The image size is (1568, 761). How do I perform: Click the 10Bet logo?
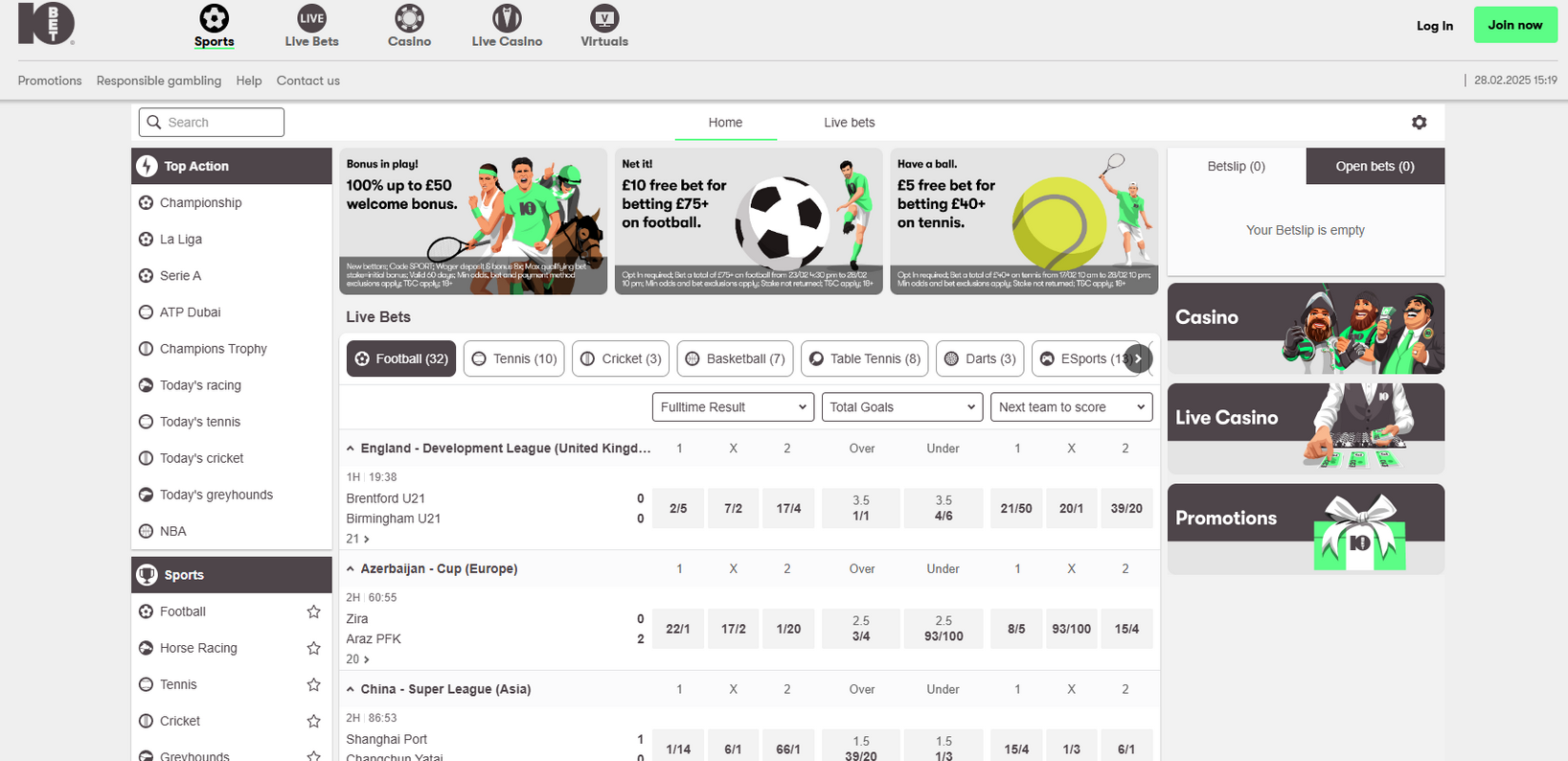46,23
